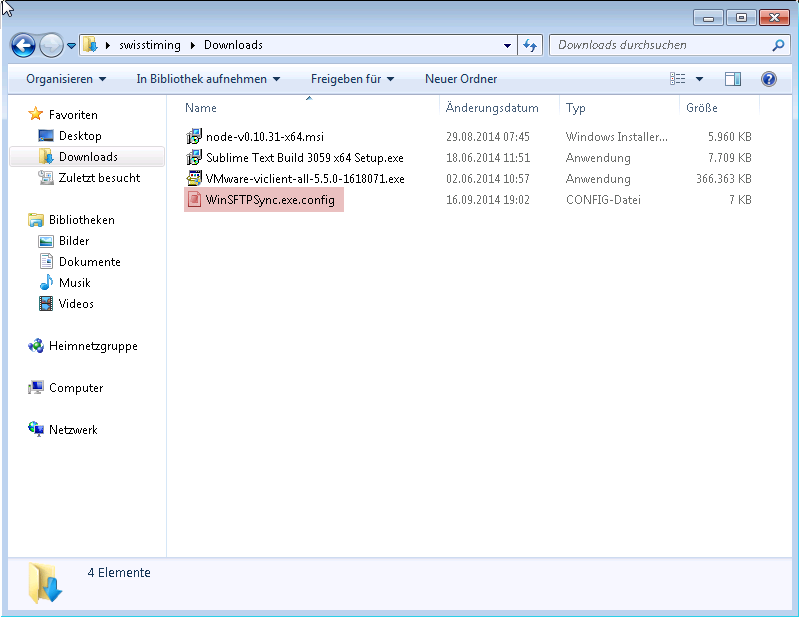Open the Musik library

pyautogui.click(x=74, y=282)
